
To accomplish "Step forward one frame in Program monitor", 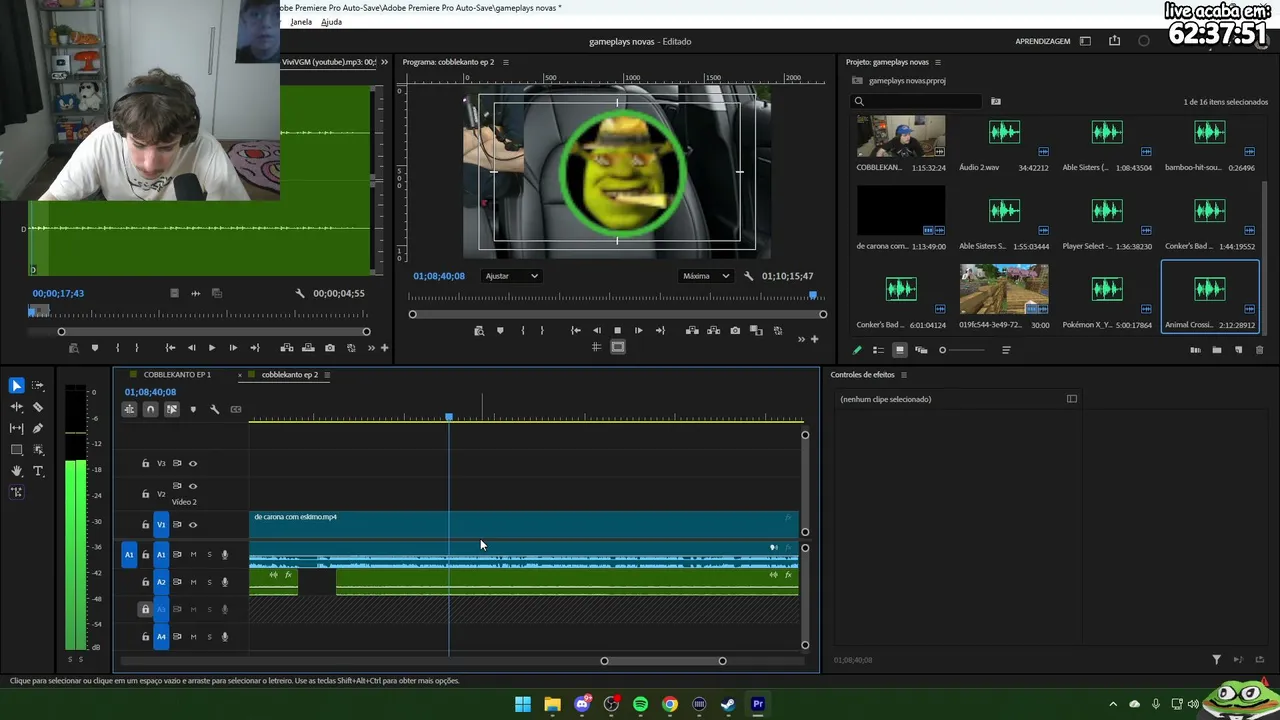I will tap(638, 331).
